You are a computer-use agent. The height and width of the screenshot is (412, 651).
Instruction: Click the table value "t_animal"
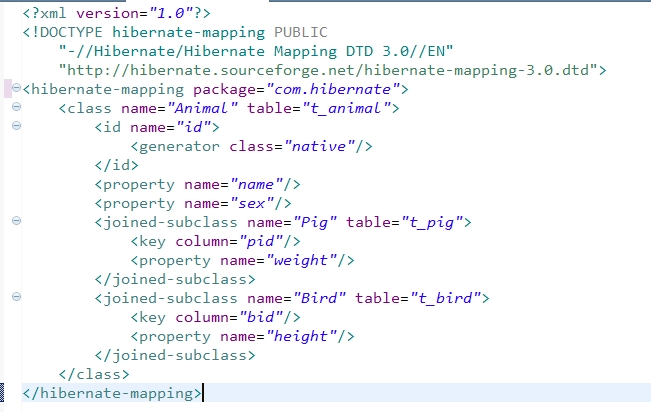(346, 108)
